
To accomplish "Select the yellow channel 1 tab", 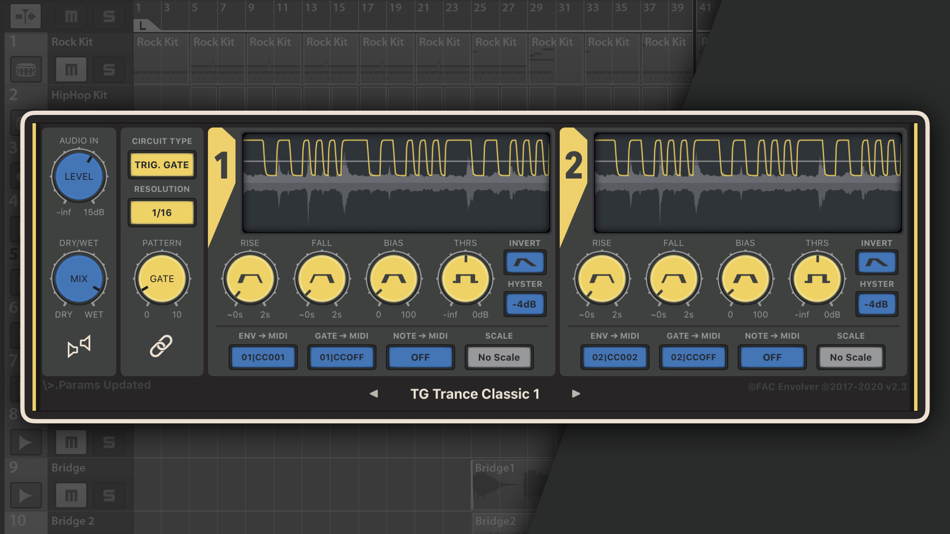I will point(221,176).
